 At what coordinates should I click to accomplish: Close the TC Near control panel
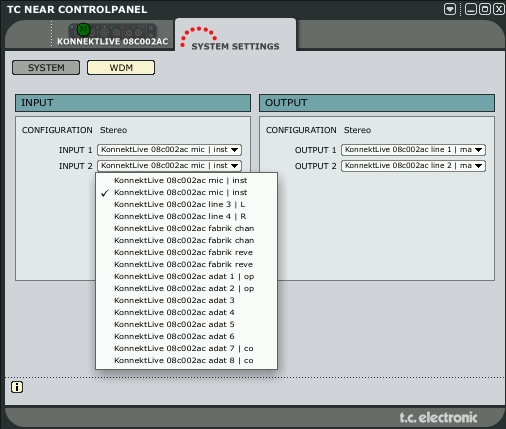tap(499, 9)
